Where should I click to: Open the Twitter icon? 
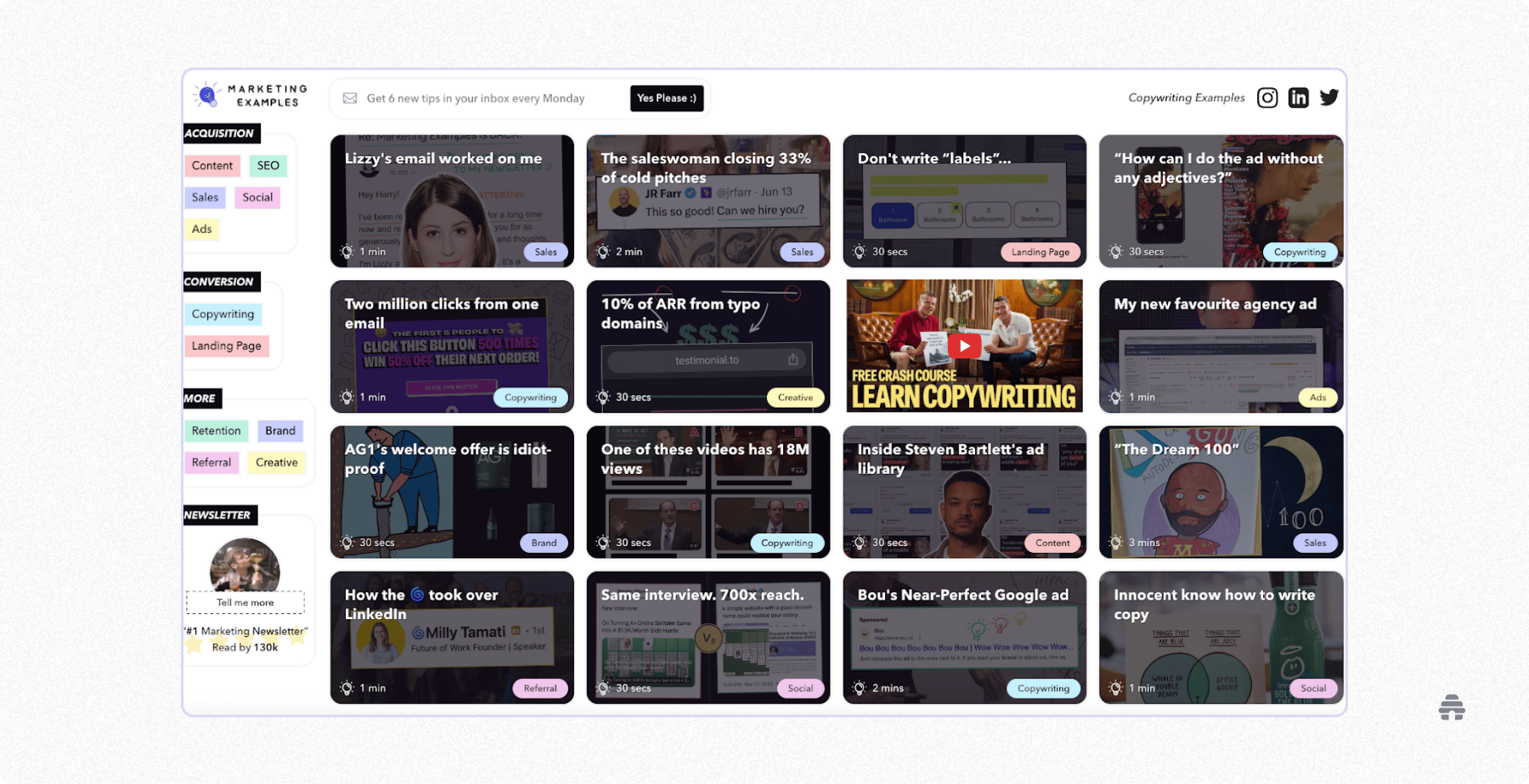[x=1329, y=97]
